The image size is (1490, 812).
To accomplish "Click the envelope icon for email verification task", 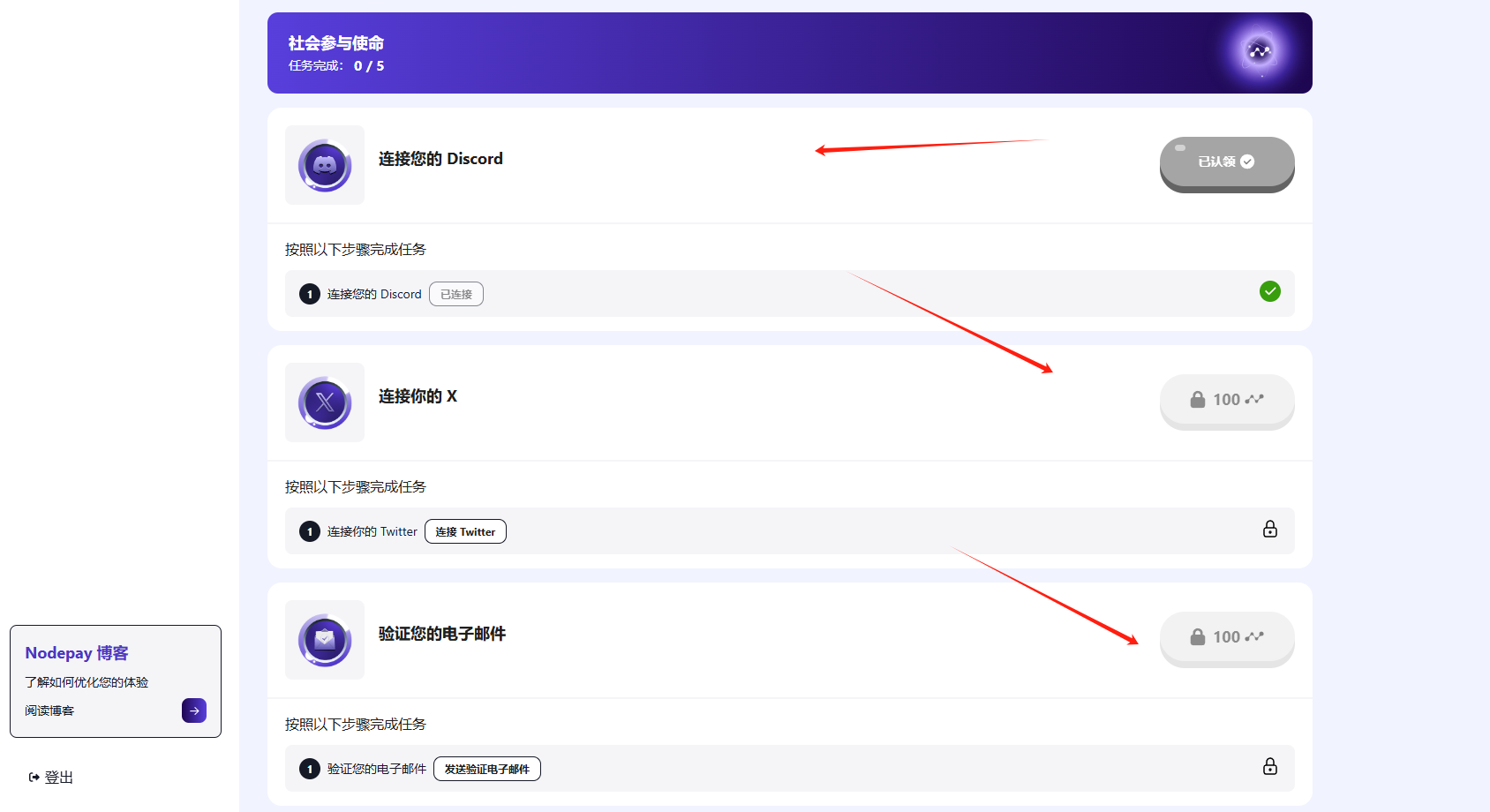I will point(324,640).
